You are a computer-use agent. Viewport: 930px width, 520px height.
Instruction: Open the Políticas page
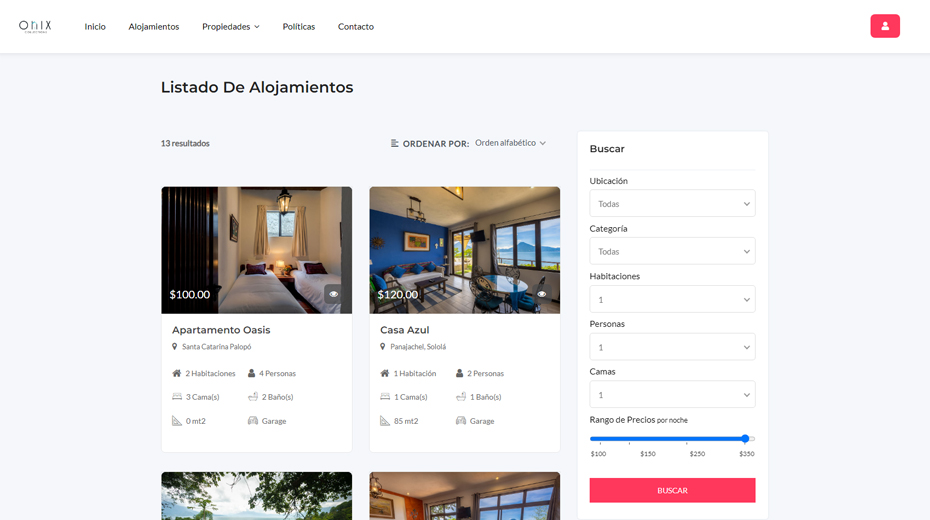tap(299, 27)
